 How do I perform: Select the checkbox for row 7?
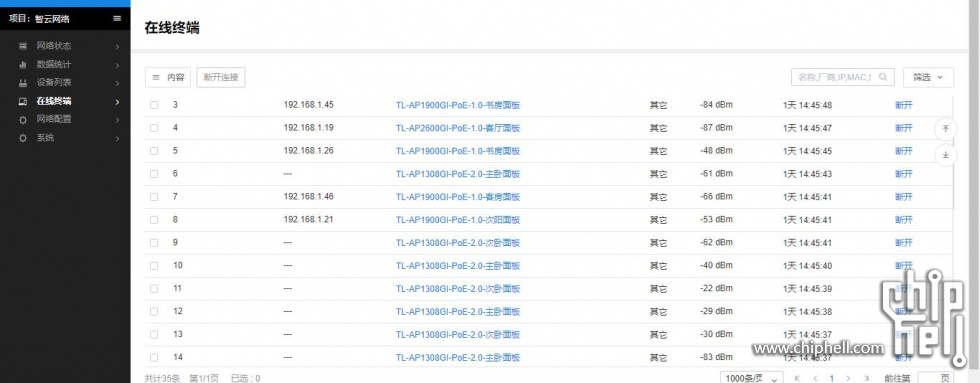click(154, 197)
